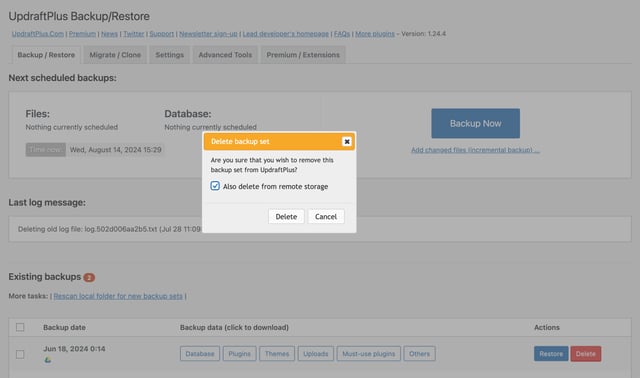Switch to Advanced Tools tab
Image resolution: width=640 pixels, height=378 pixels.
point(225,55)
